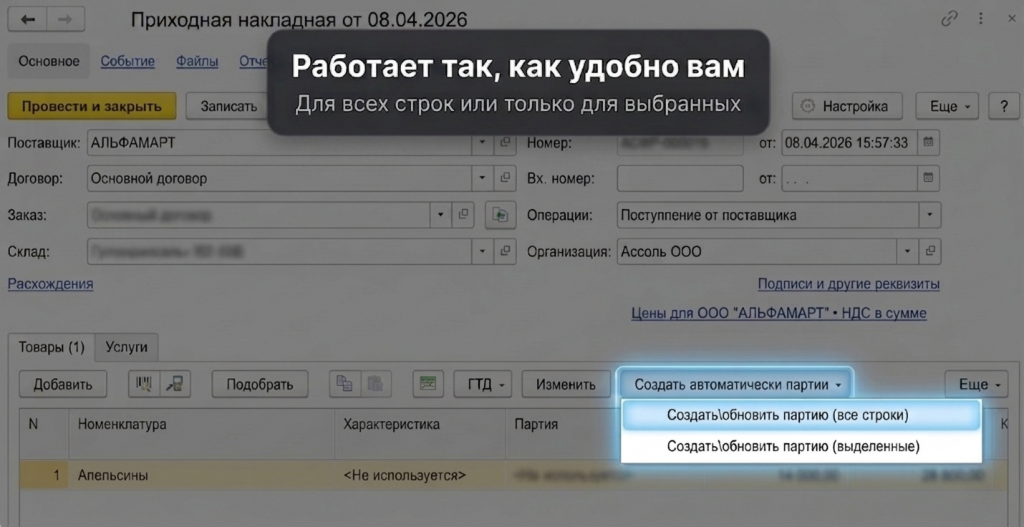
Task: Click the Добавить row button
Action: (63, 384)
